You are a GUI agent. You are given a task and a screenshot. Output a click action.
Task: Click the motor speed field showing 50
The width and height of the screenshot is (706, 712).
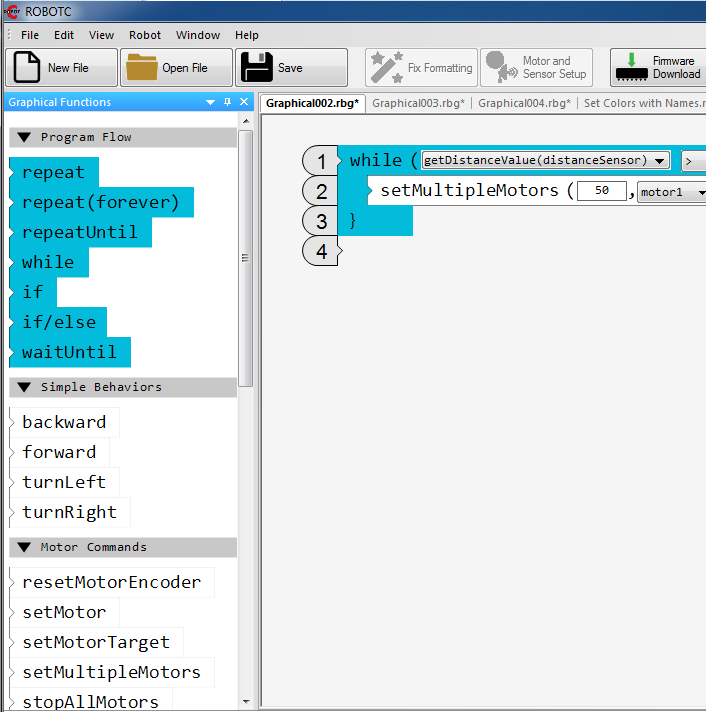[602, 190]
